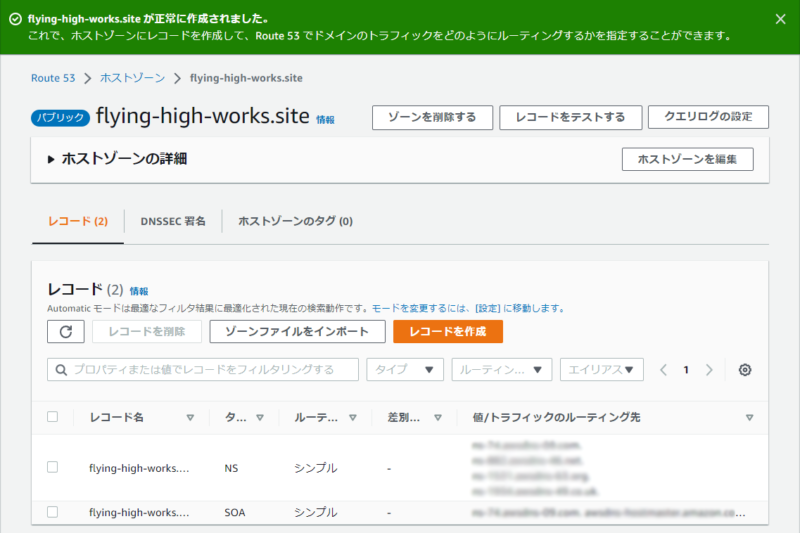Sort by タ... type column arrow

click(260, 418)
